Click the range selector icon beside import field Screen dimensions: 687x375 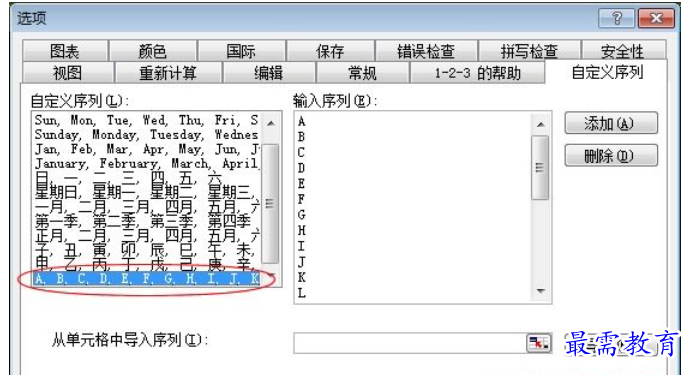coord(538,343)
